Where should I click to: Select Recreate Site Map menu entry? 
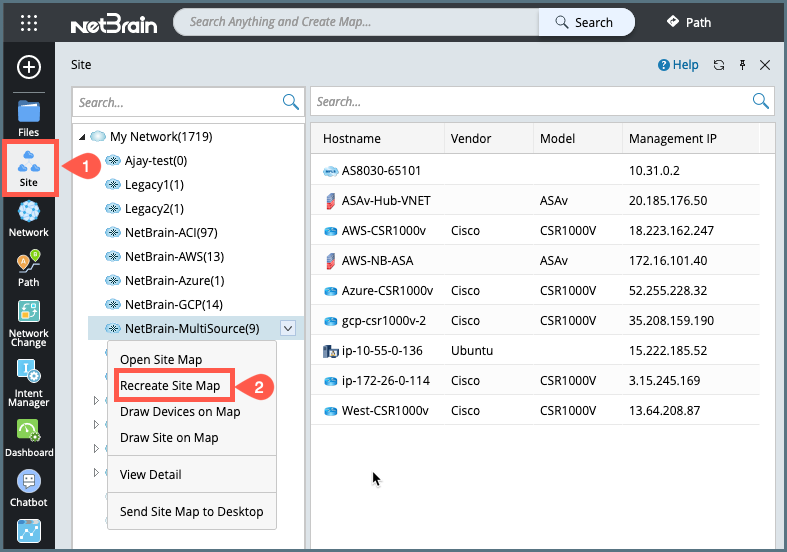[x=170, y=385]
